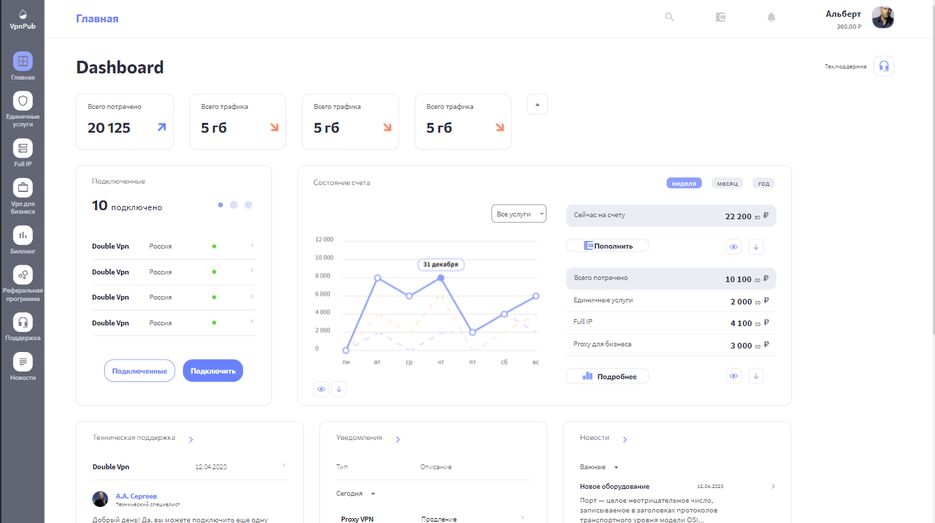Open the search magnifier icon in header
Viewport: 935px width, 523px height.
(x=669, y=17)
